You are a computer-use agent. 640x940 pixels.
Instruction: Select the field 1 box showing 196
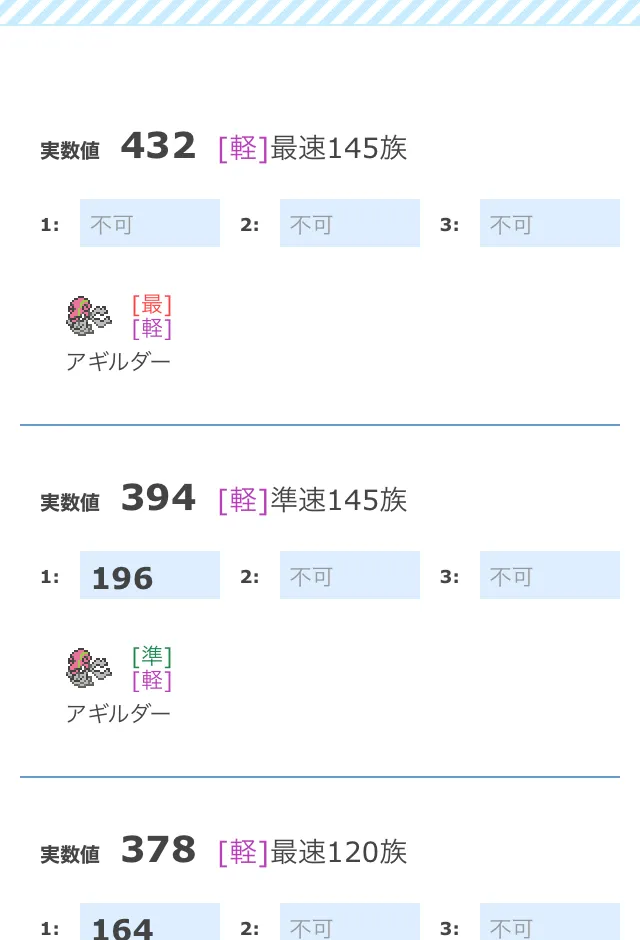150,575
